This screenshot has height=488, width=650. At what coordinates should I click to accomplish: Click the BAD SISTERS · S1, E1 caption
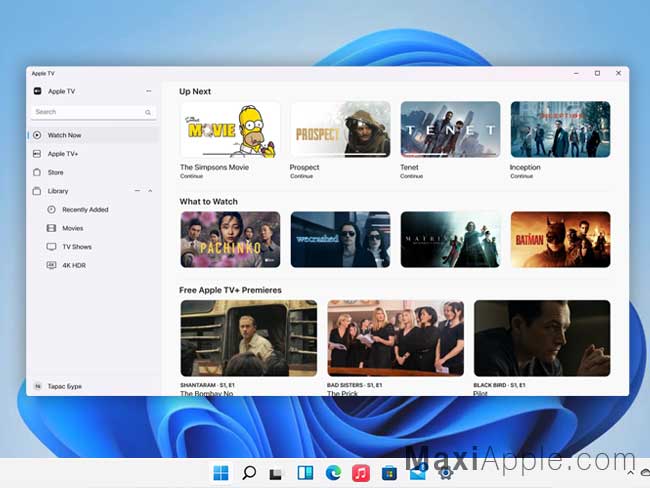coord(354,385)
